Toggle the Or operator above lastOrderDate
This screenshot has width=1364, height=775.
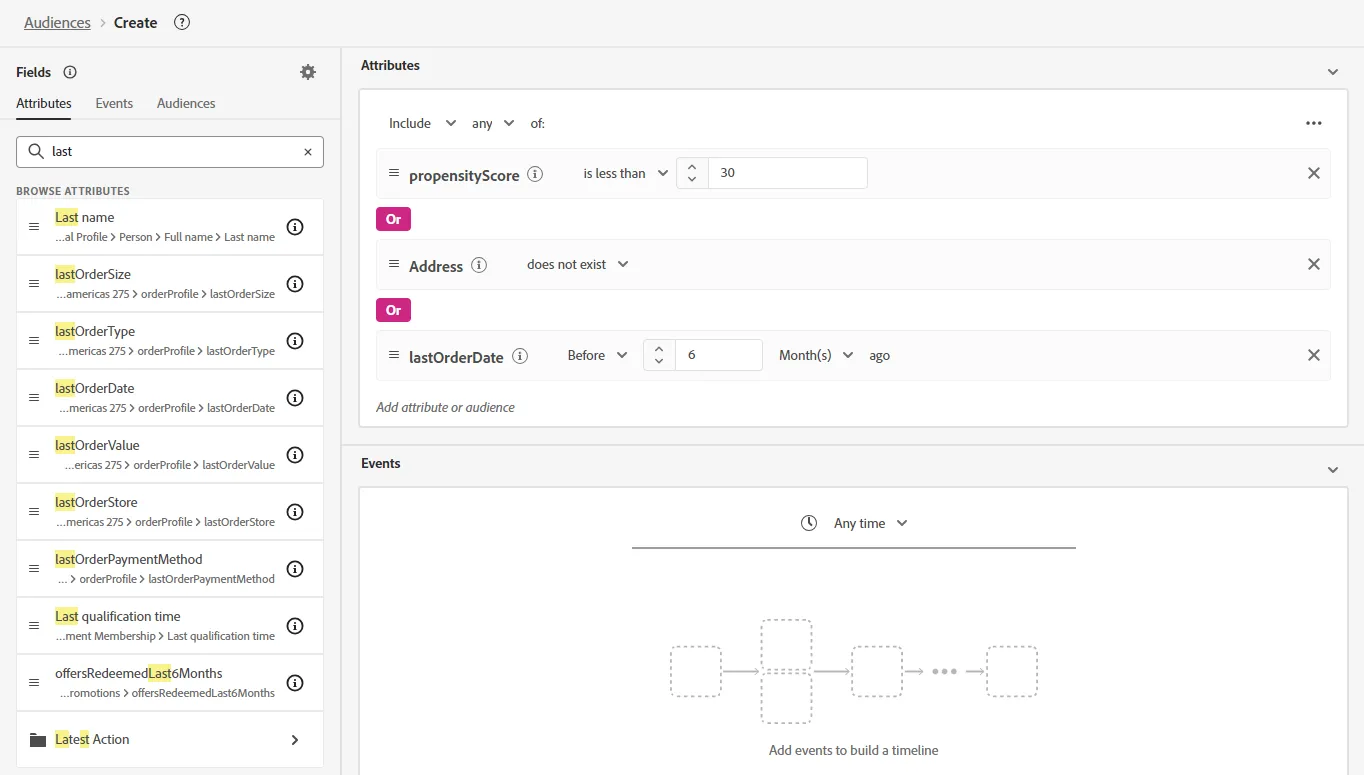click(x=393, y=310)
